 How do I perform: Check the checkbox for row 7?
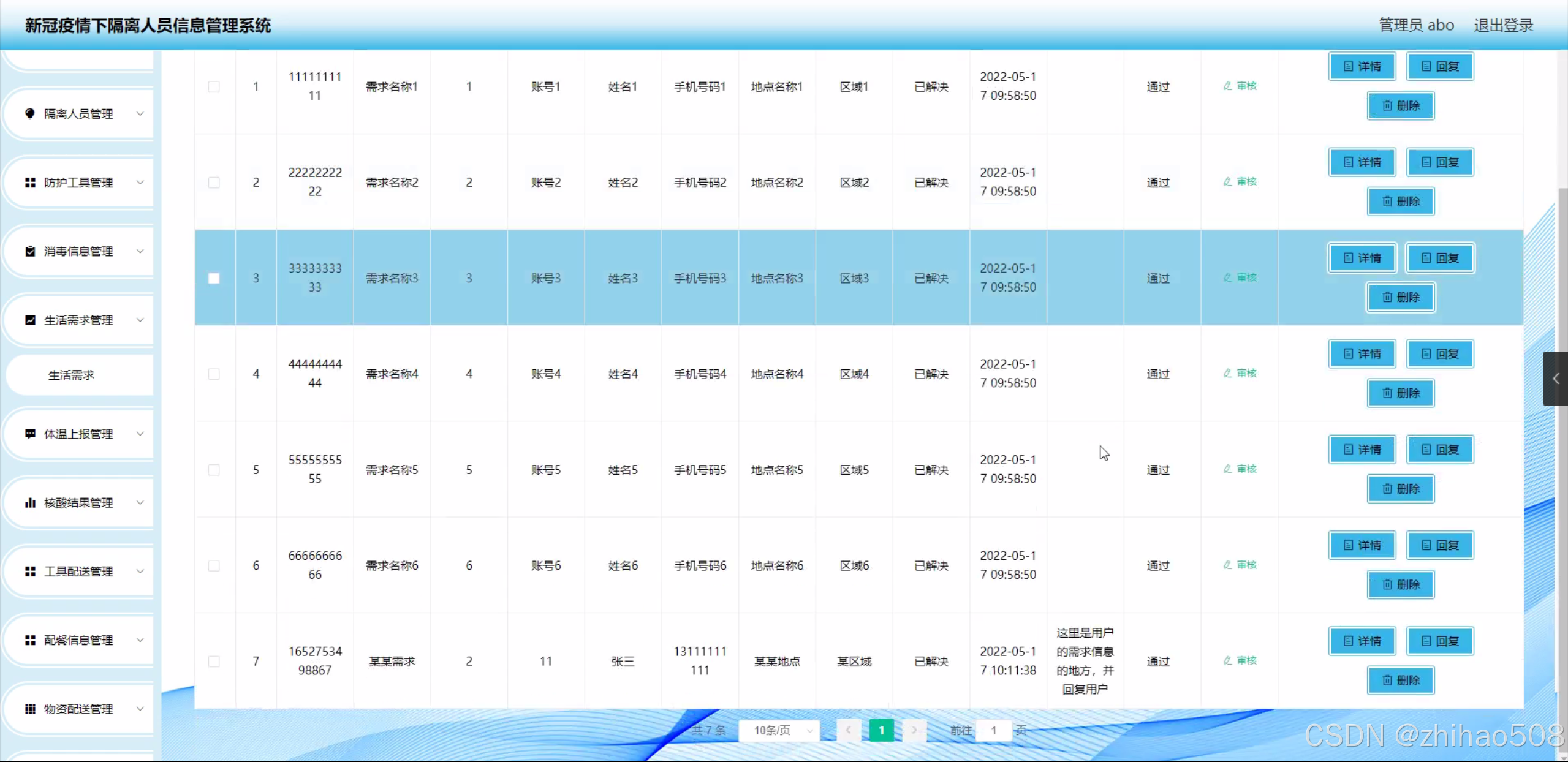point(214,662)
